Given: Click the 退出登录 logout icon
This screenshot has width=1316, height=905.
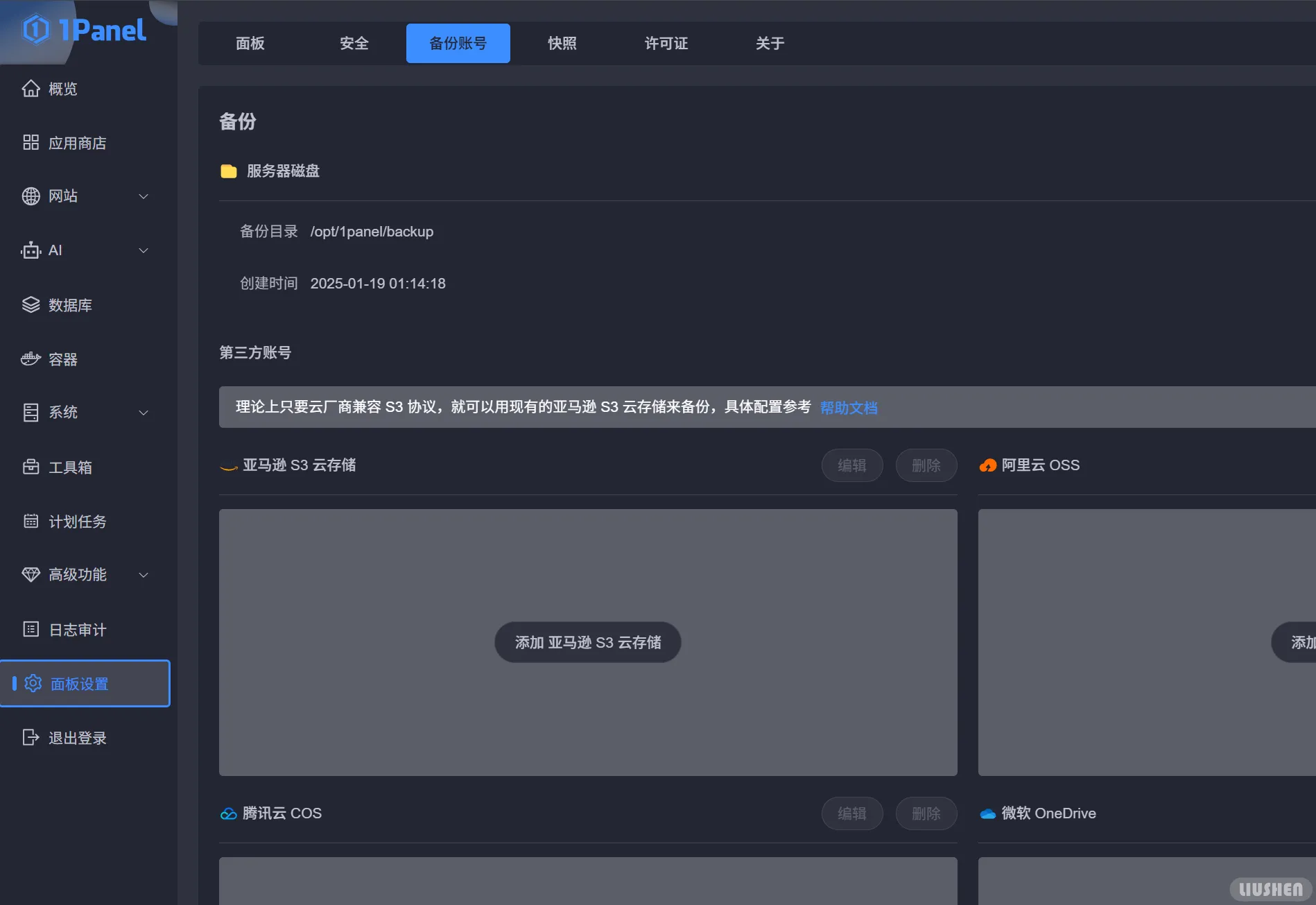Looking at the screenshot, I should point(31,737).
